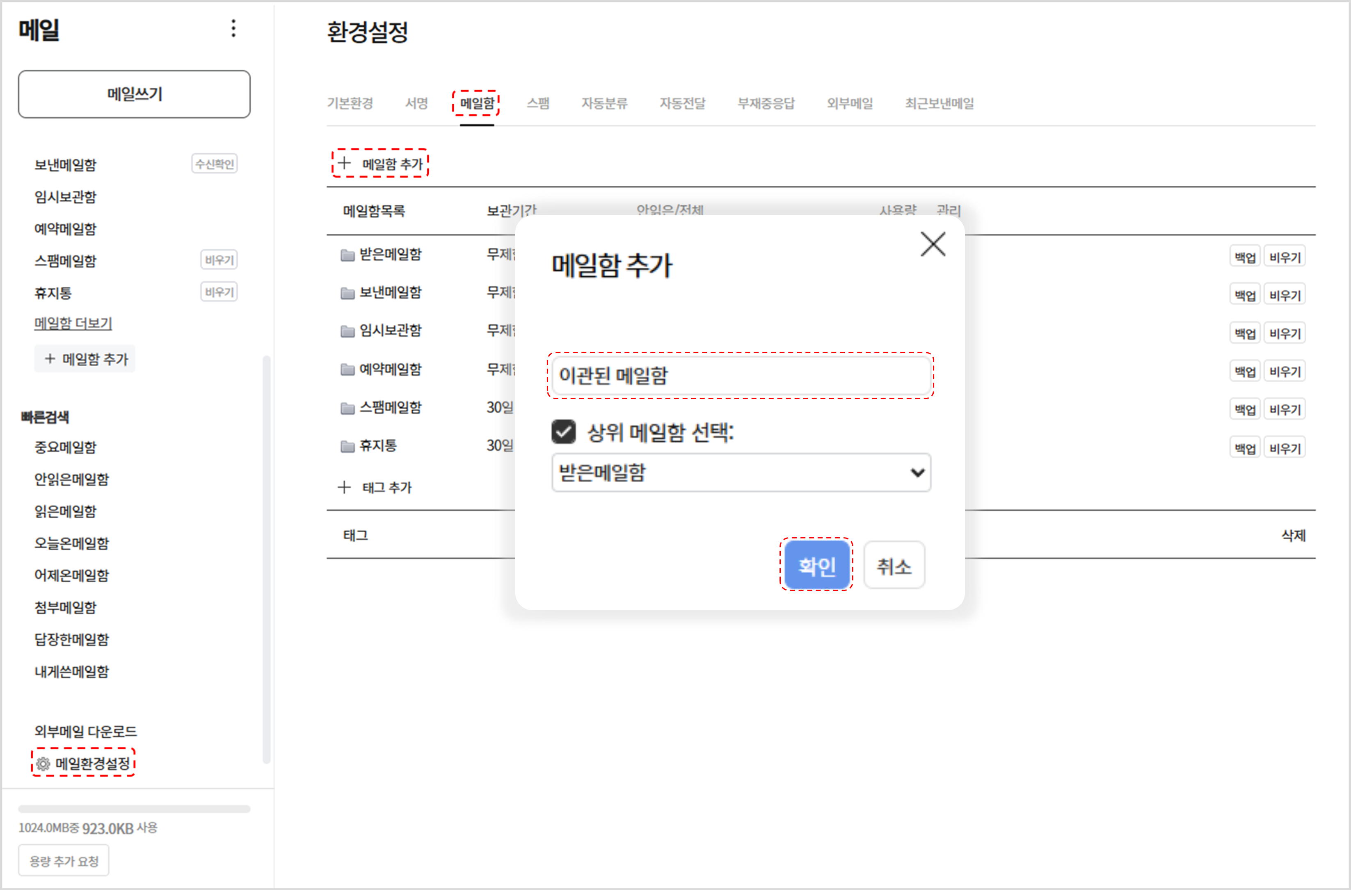Uncheck the 상위 메일함 선택 checkbox

click(563, 432)
